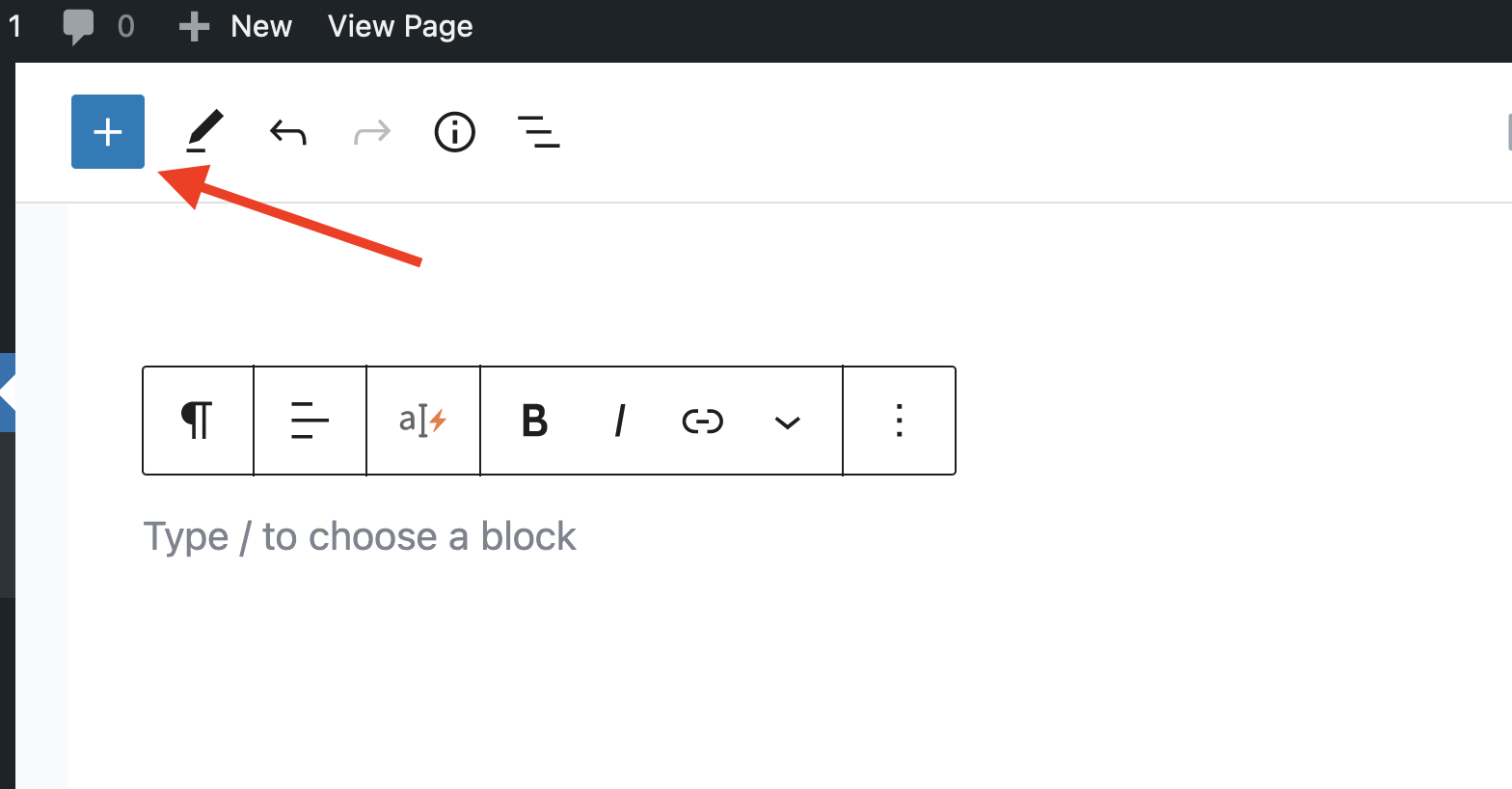This screenshot has height=789, width=1512.
Task: Open the block inserter plus button
Action: pyautogui.click(x=108, y=132)
